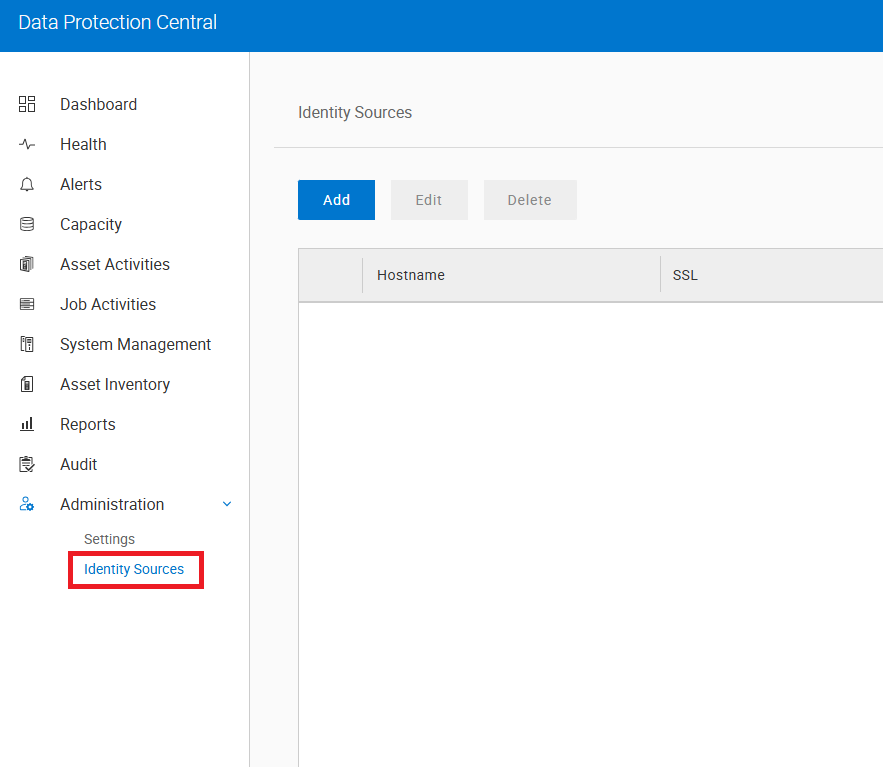This screenshot has height=767, width=883.
Task: Click the Health heartbeat icon
Action: (27, 143)
